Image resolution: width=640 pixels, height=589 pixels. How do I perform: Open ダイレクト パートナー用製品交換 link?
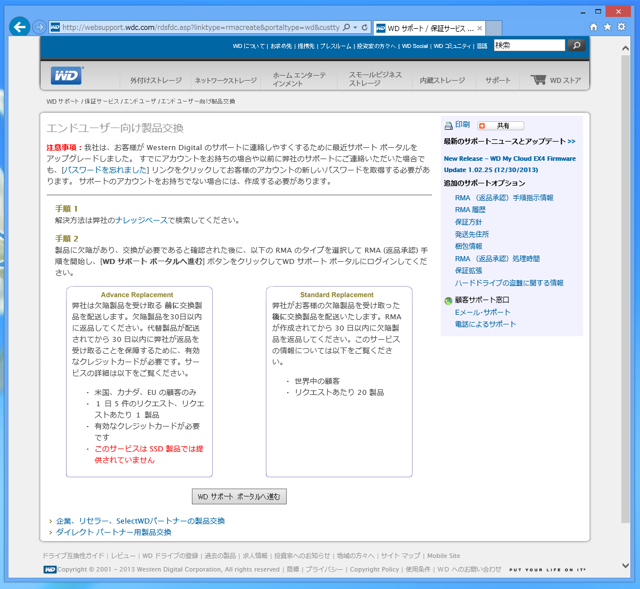(x=113, y=532)
